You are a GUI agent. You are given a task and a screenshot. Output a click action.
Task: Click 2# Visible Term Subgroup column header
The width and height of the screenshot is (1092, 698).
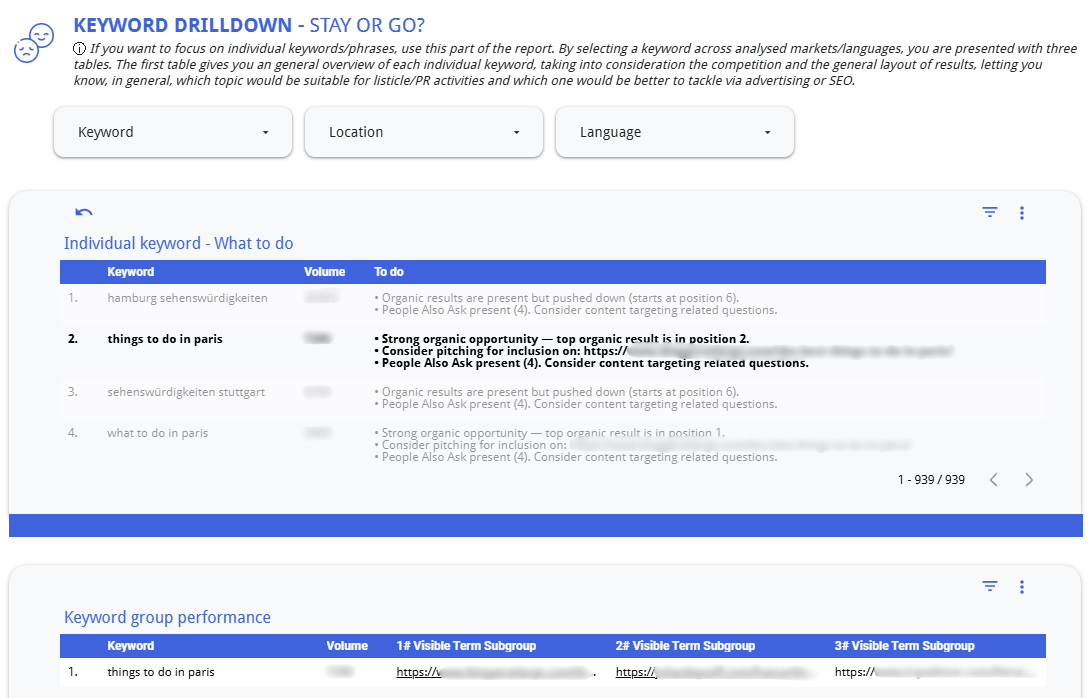pos(685,646)
